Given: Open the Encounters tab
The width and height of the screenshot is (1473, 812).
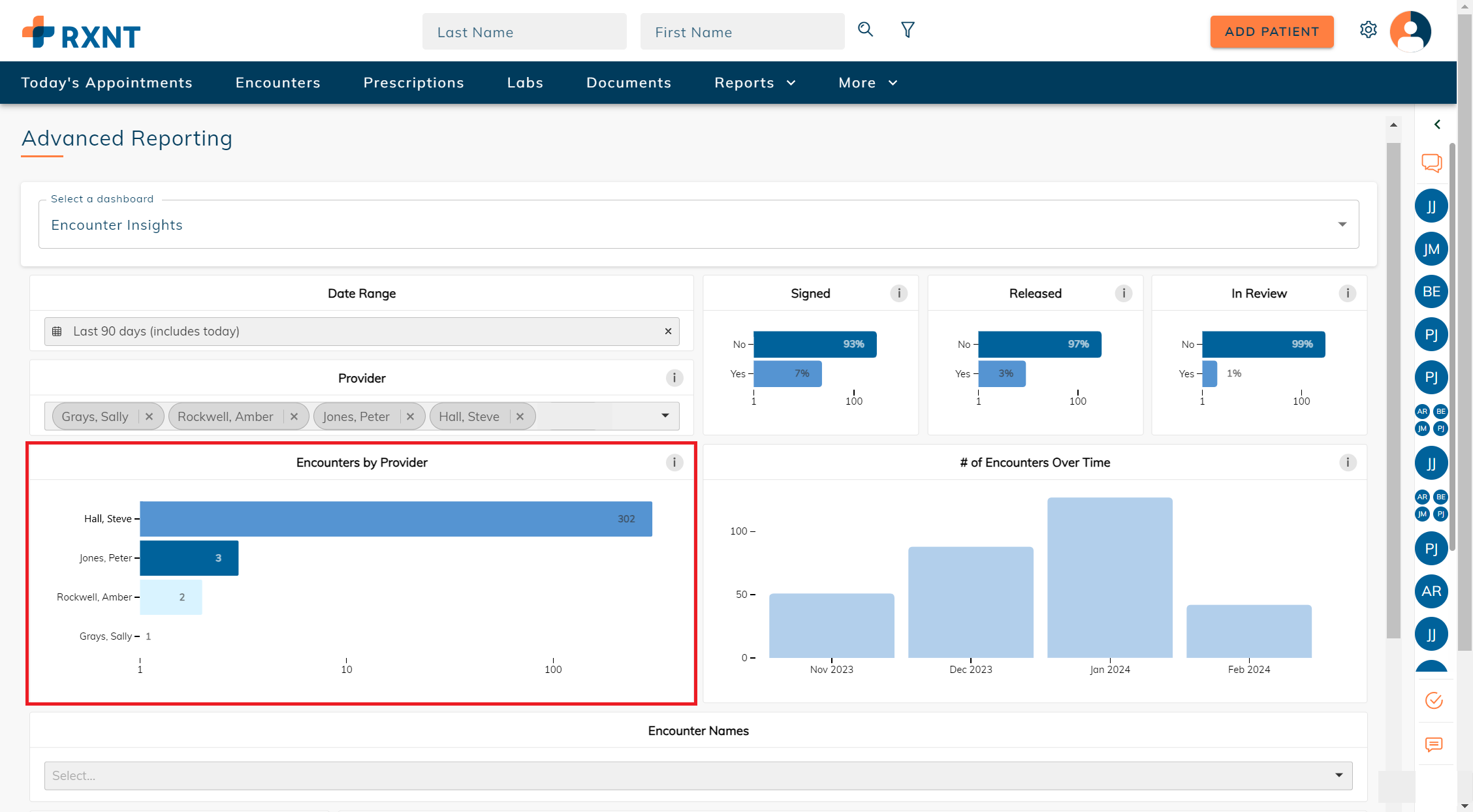Looking at the screenshot, I should pos(278,83).
